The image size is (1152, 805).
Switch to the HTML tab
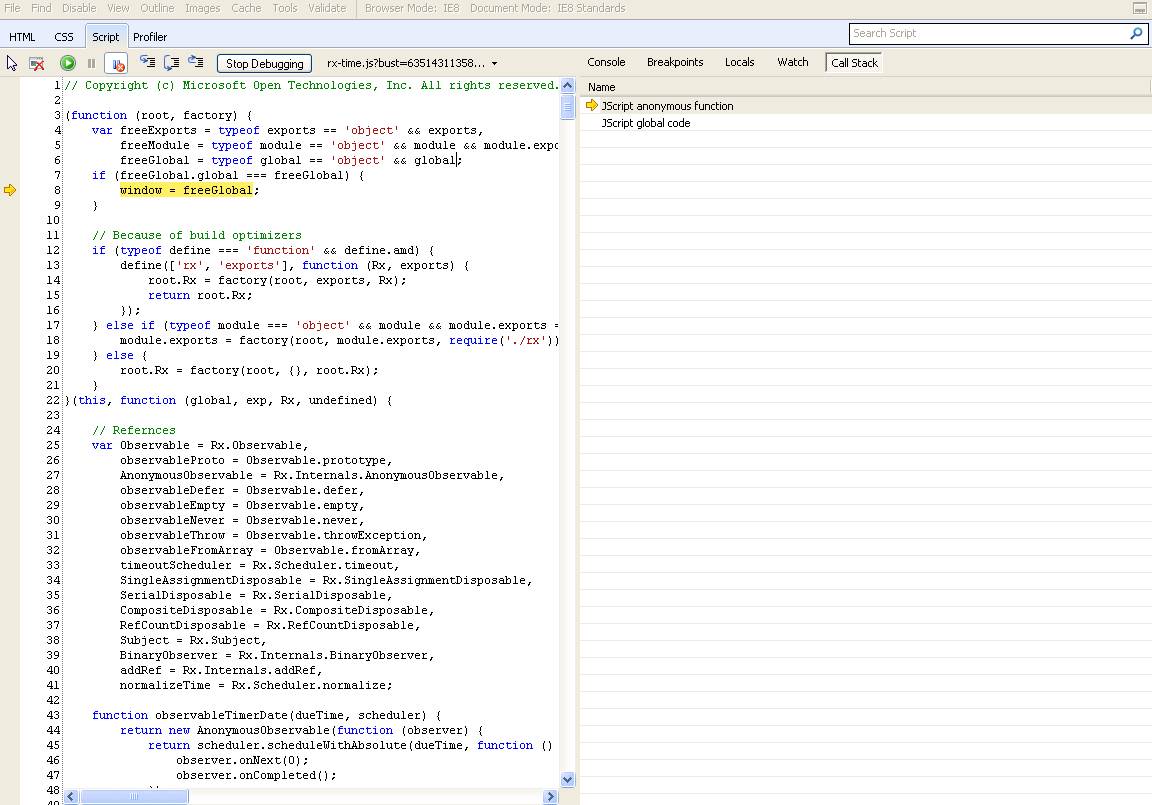pos(22,37)
